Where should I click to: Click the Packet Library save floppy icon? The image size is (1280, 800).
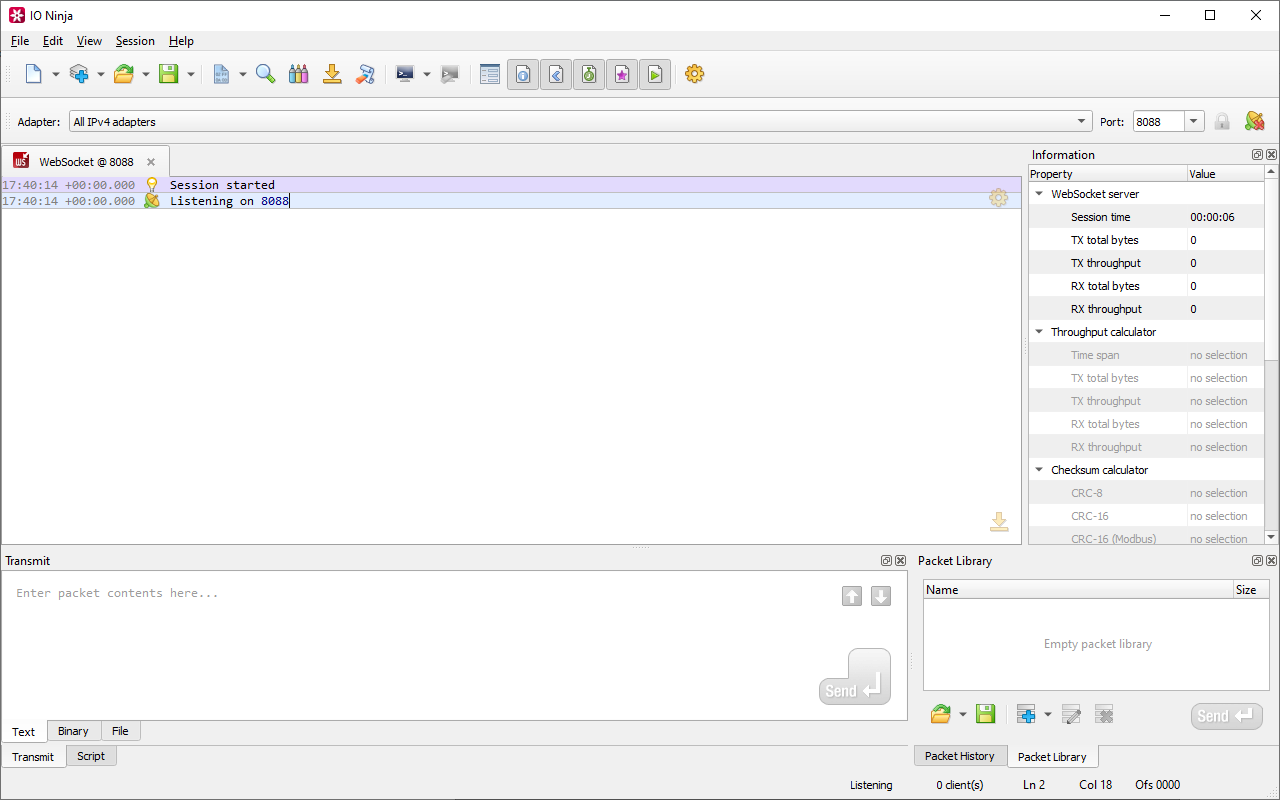985,714
